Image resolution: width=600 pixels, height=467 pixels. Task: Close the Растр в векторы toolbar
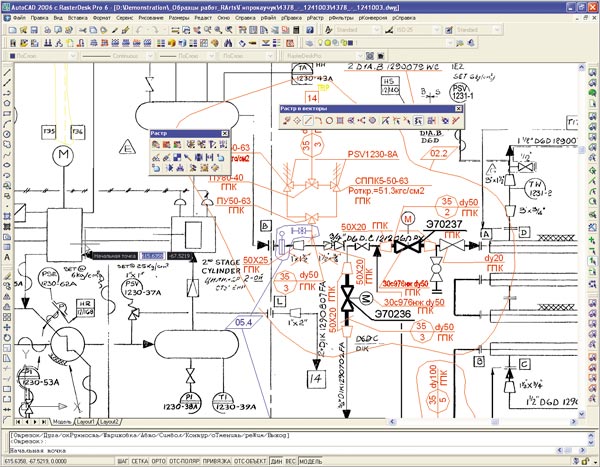tap(460, 108)
